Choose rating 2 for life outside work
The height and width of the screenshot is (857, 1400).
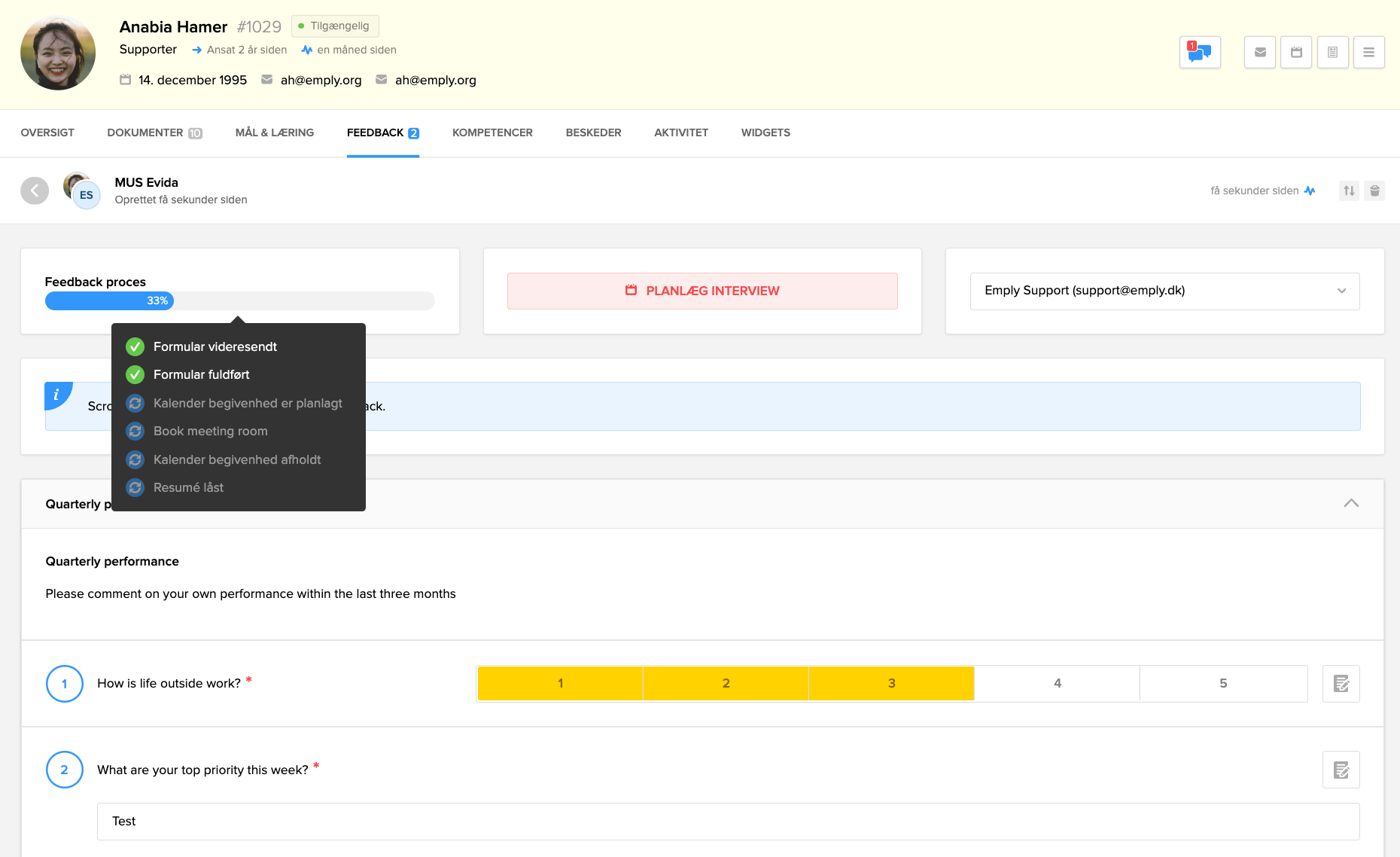tap(726, 684)
